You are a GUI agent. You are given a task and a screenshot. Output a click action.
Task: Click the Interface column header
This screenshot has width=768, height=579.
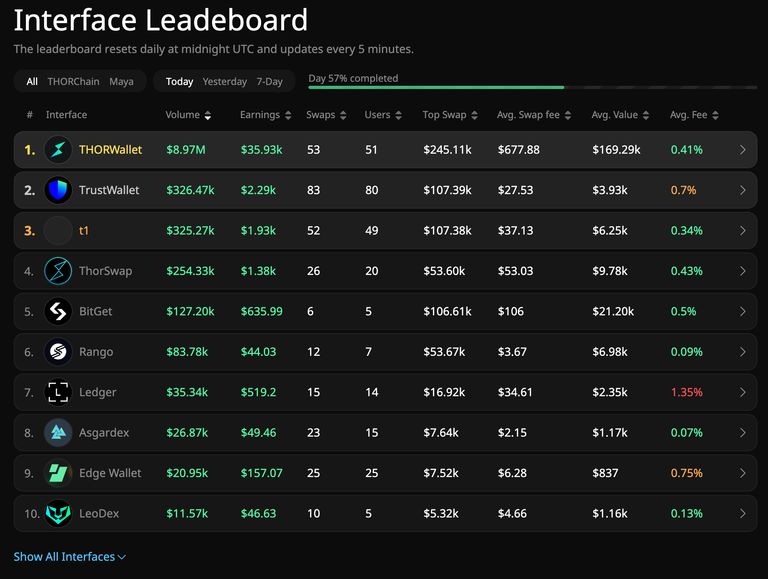click(66, 115)
